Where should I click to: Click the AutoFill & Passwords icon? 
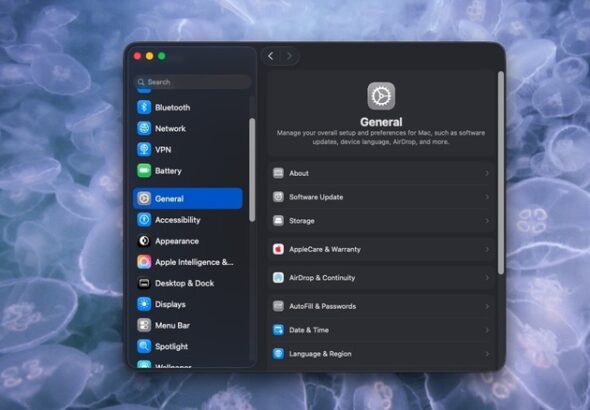(278, 306)
